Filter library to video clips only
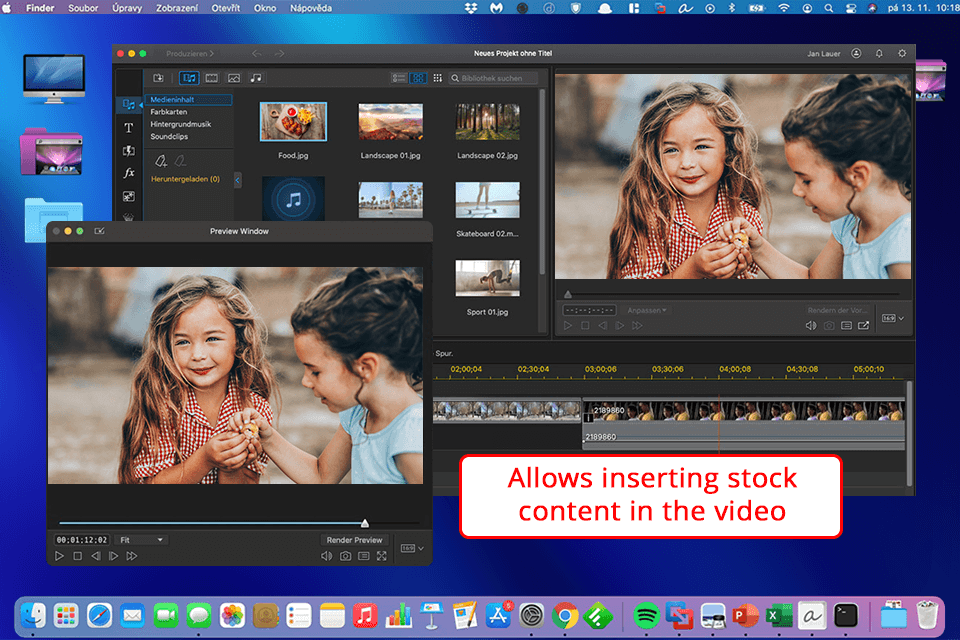Screen dimensions: 960x640 (211, 78)
